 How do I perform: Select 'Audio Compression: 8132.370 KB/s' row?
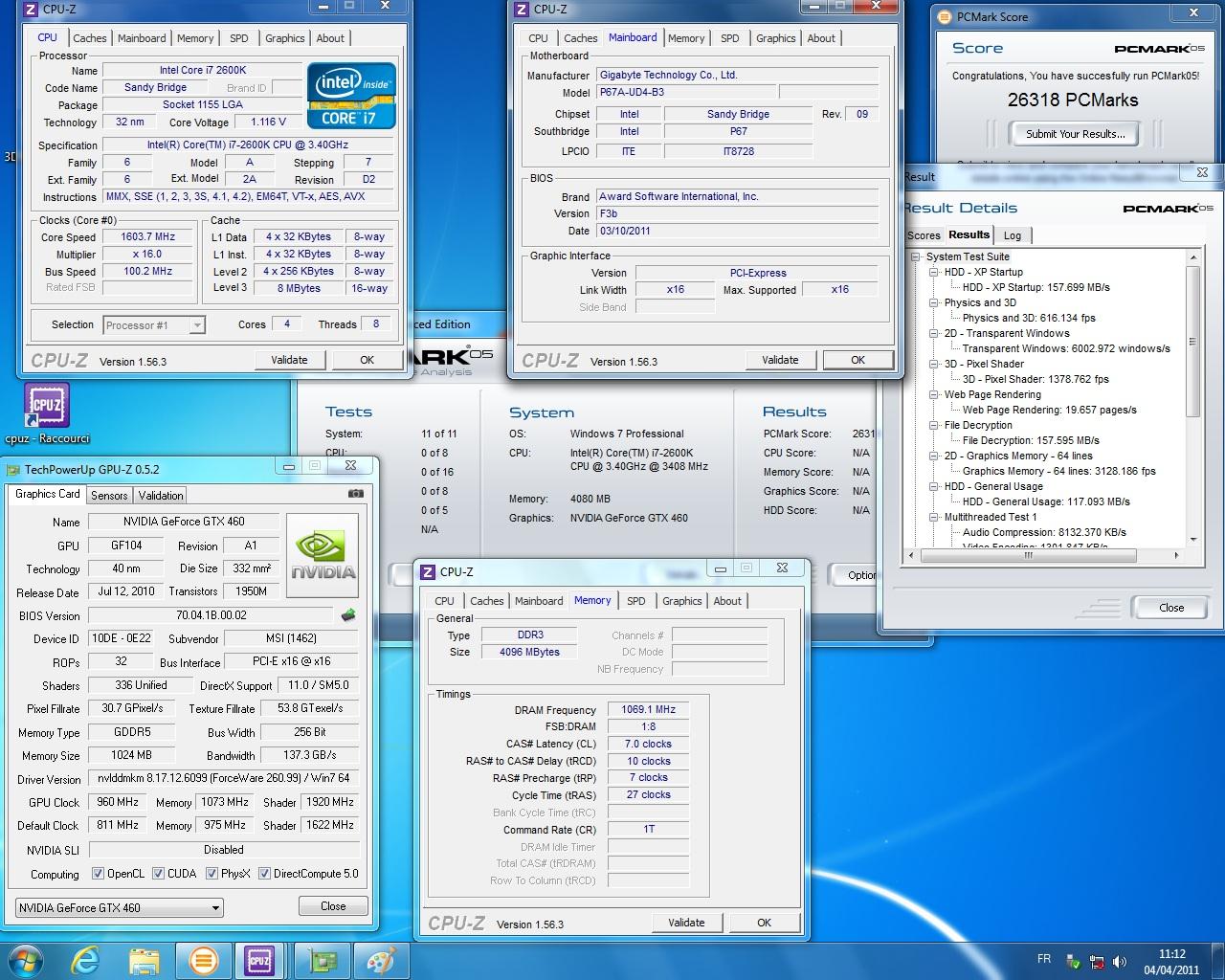click(1044, 532)
